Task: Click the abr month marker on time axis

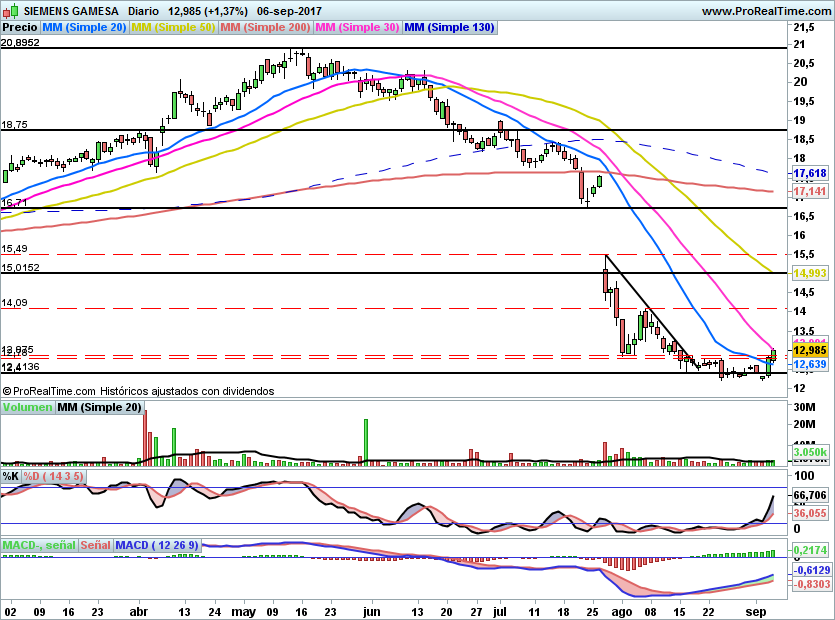Action: 138,612
